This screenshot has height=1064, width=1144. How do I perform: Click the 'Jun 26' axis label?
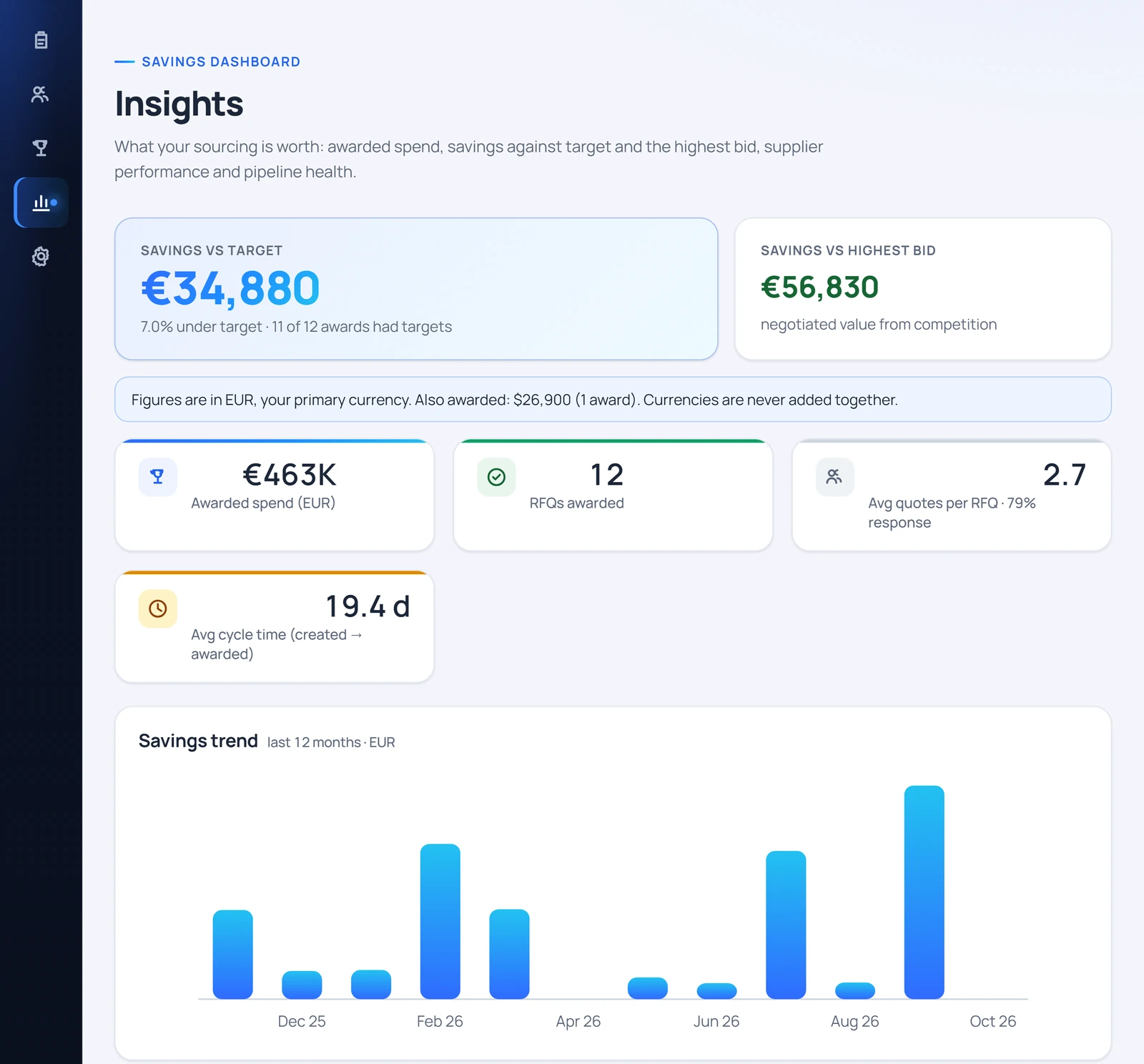click(717, 1021)
